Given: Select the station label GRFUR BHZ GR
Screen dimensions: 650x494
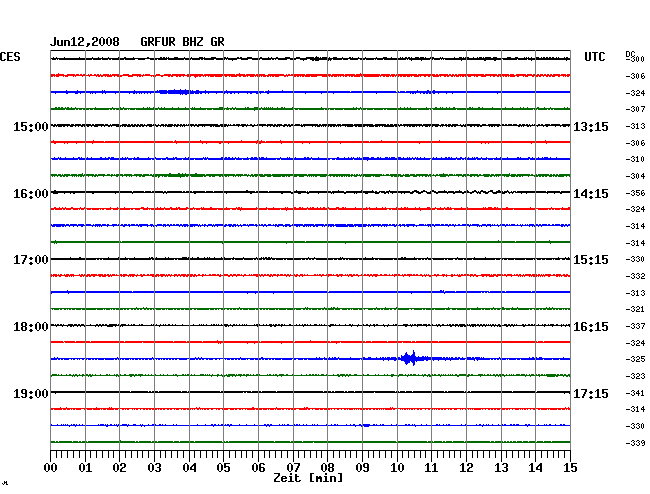Looking at the screenshot, I should click(x=182, y=42).
